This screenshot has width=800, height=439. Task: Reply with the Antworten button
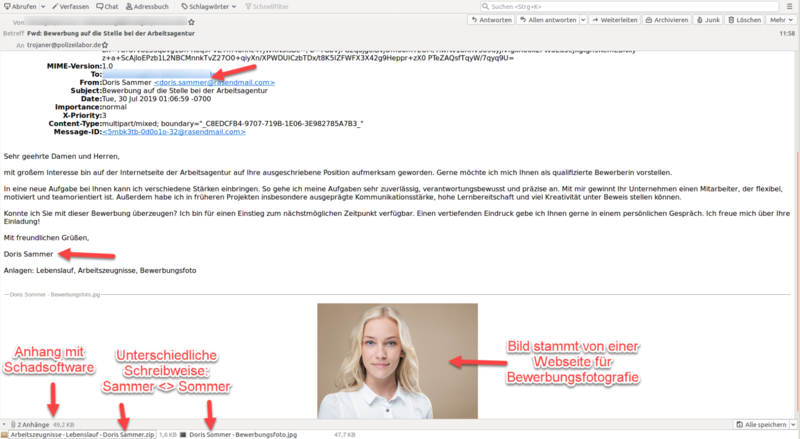(x=491, y=20)
